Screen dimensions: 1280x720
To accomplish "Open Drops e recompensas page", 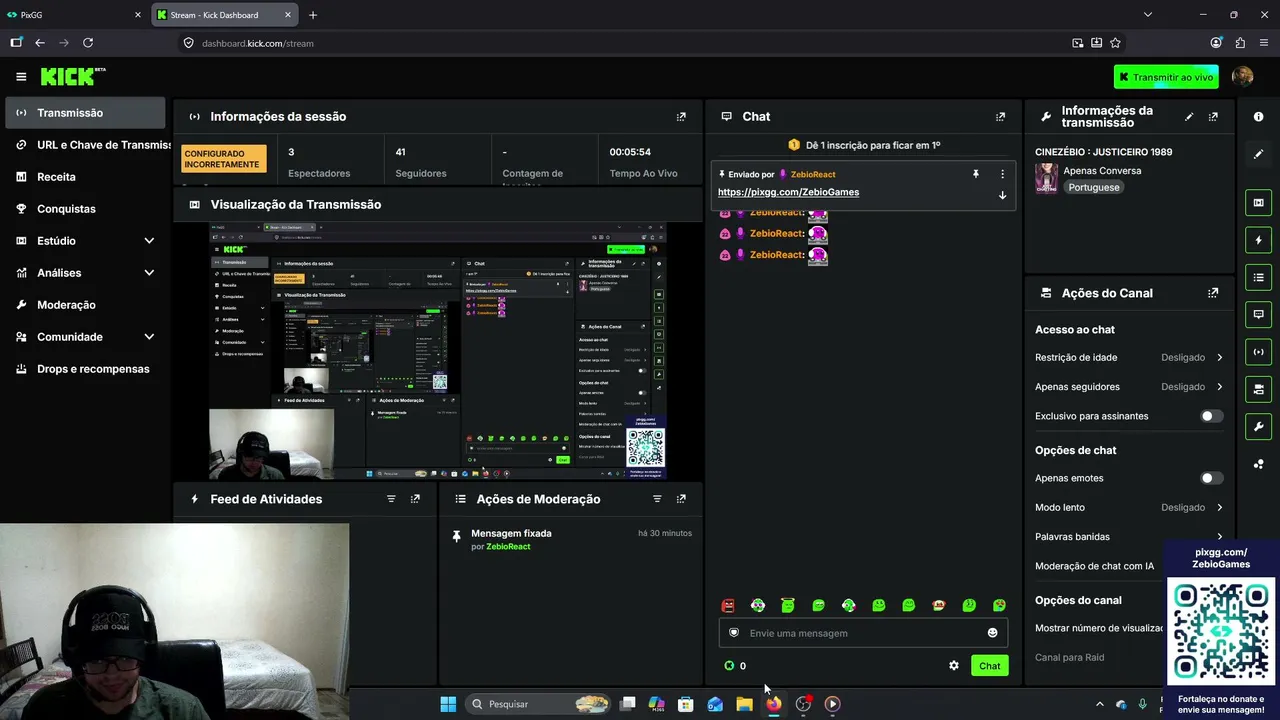I will [x=84, y=369].
